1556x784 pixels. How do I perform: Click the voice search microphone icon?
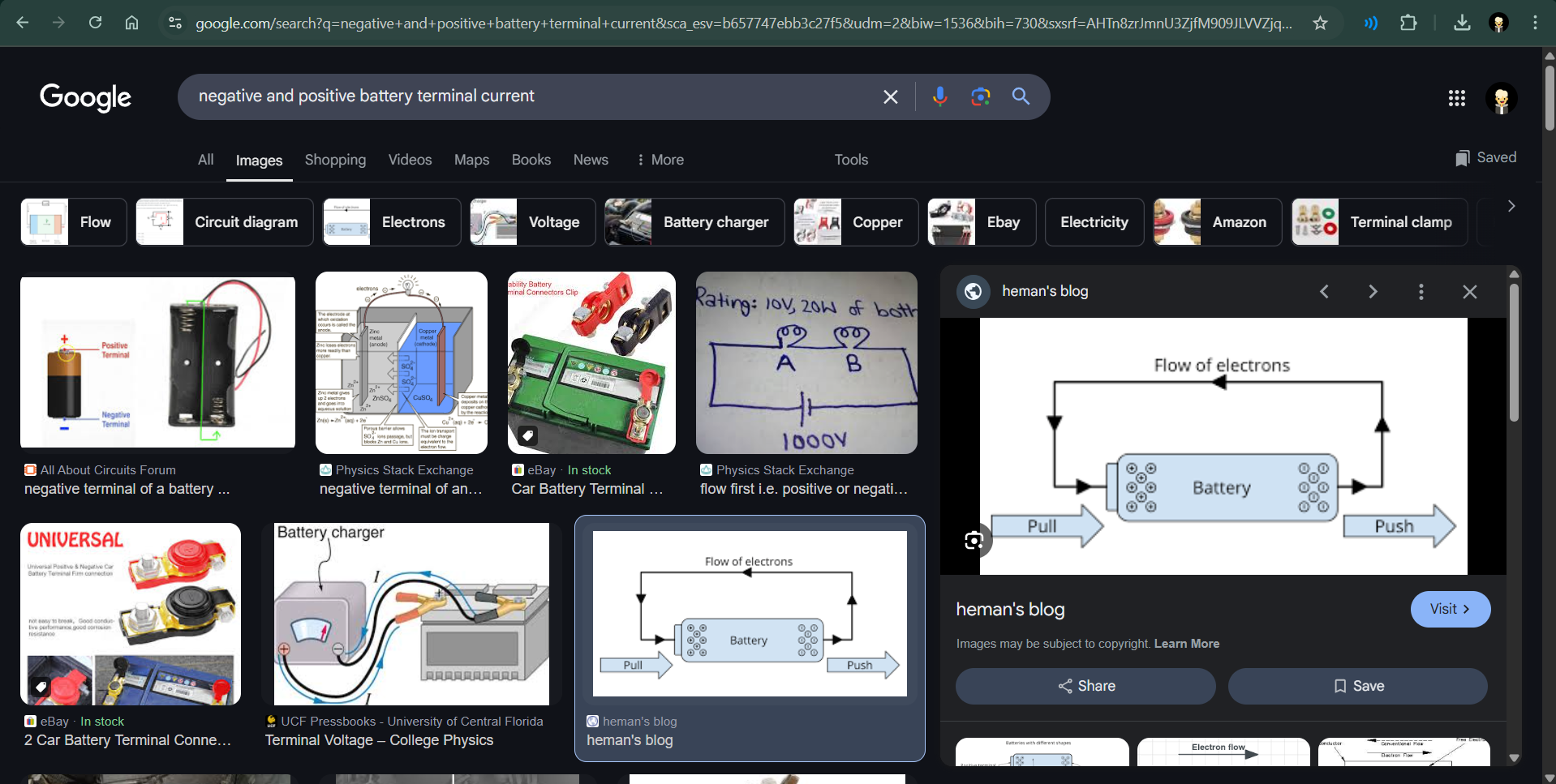(x=939, y=96)
